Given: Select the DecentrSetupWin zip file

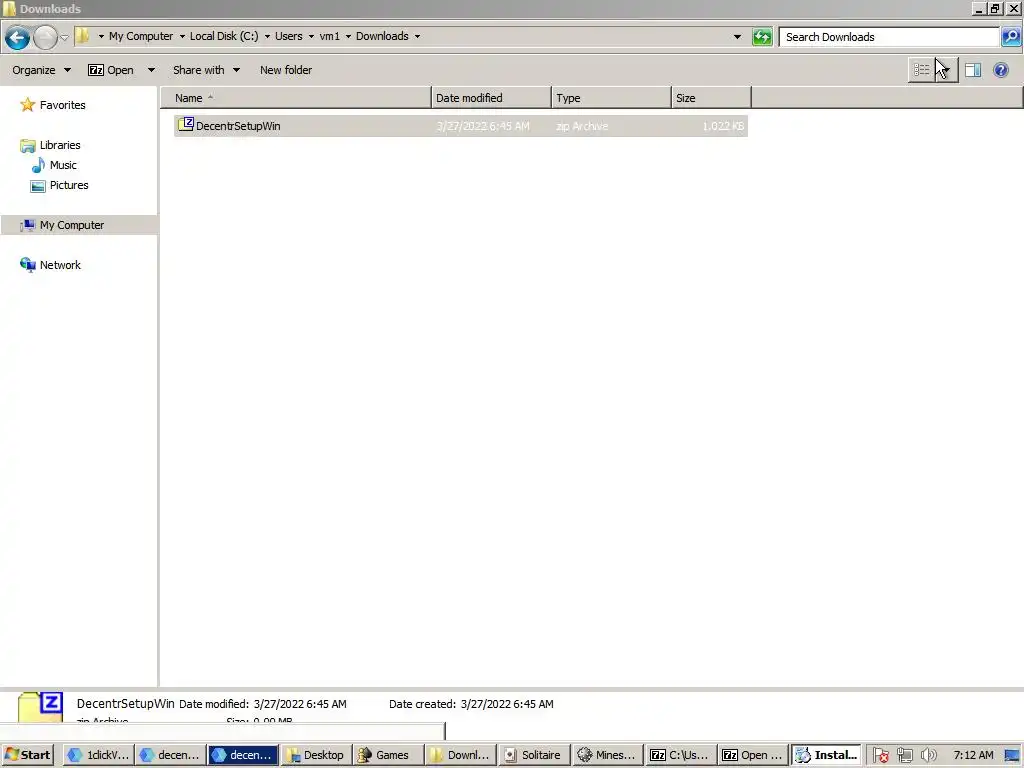Looking at the screenshot, I should coord(460,126).
